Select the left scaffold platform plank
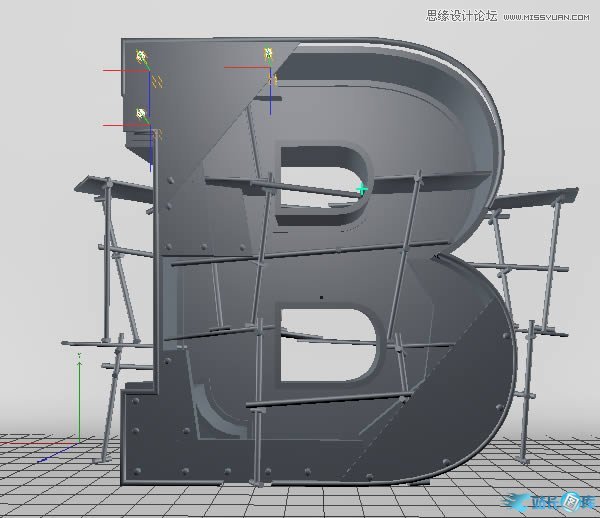600x518 pixels. point(110,186)
